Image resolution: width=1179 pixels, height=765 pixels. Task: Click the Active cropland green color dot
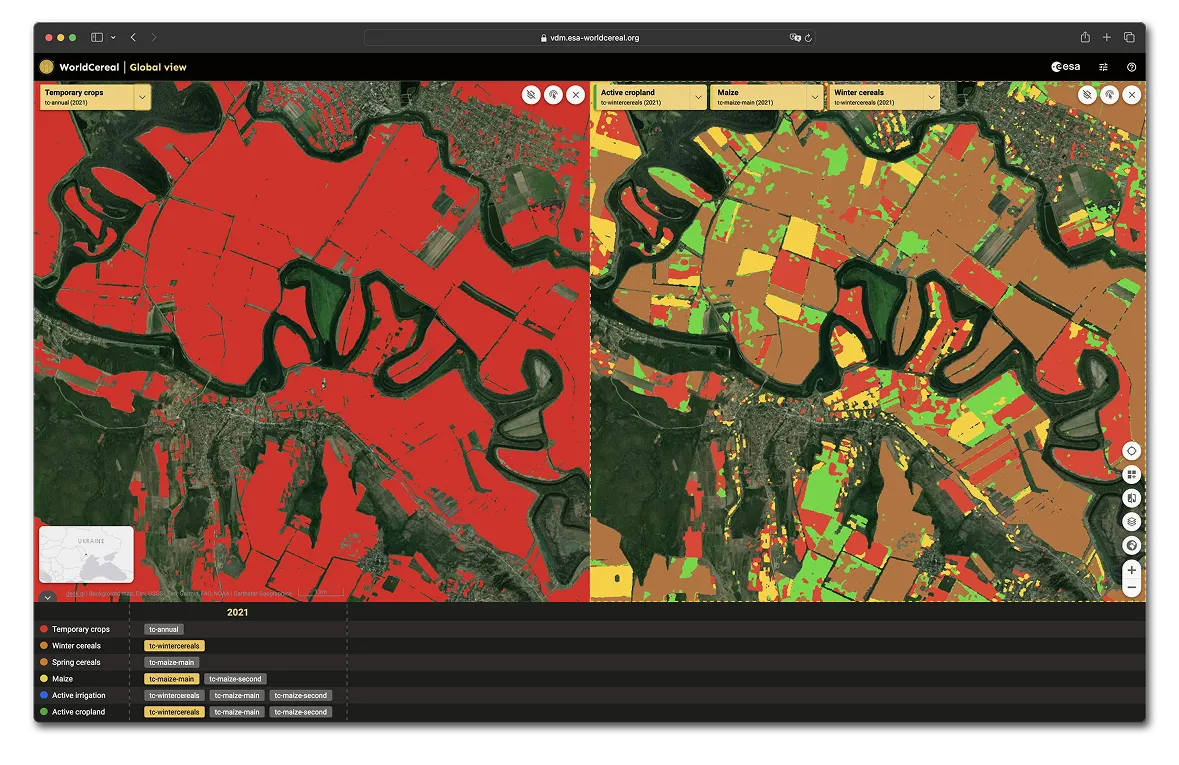point(44,712)
